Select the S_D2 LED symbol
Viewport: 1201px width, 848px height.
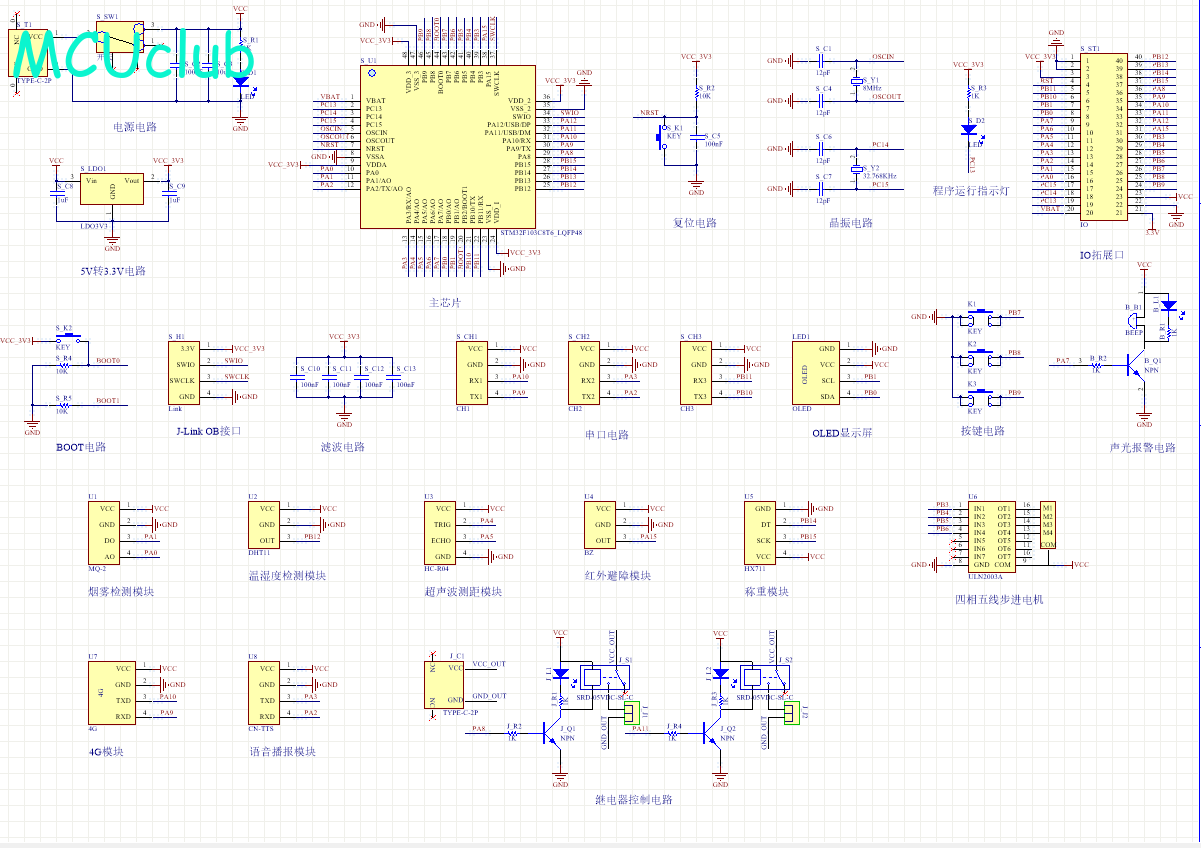point(969,129)
